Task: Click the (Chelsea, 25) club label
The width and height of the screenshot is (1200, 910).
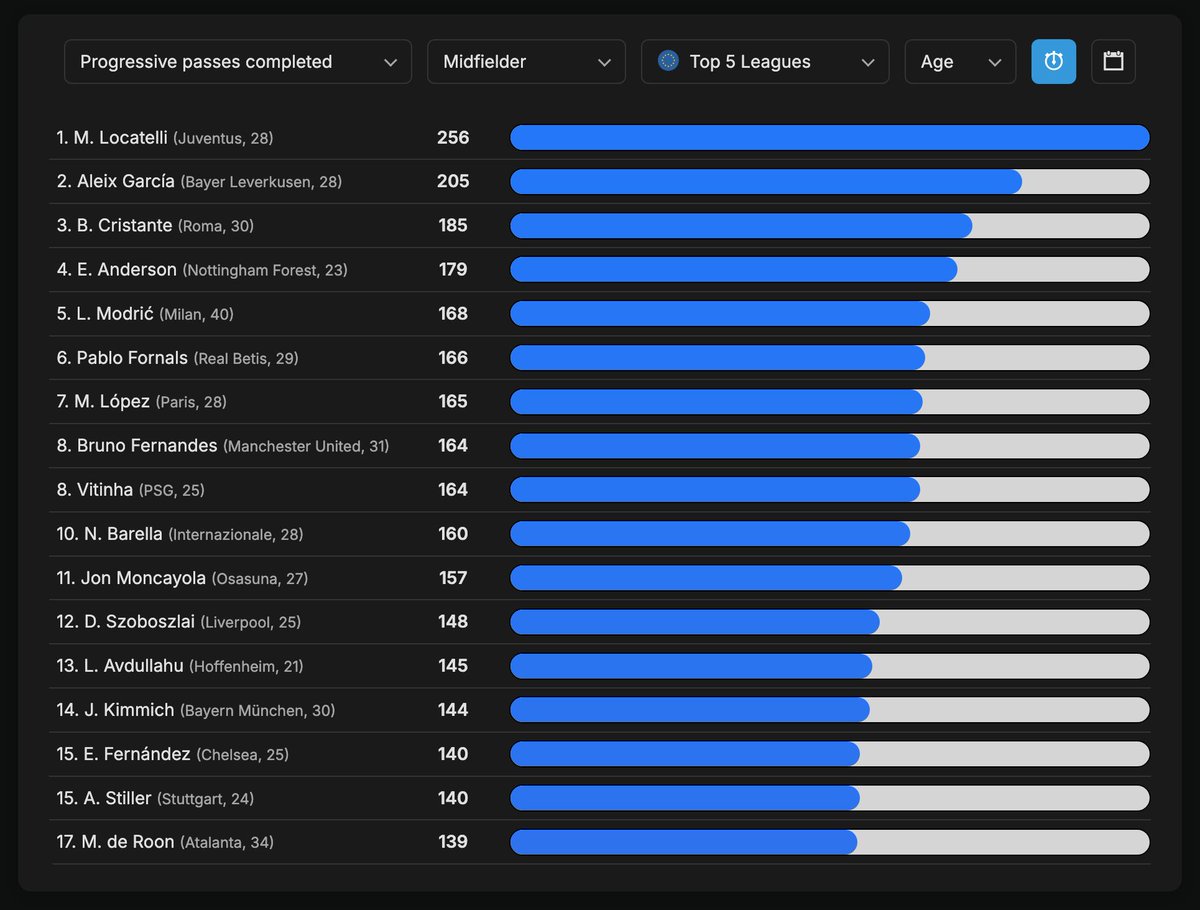Action: [243, 755]
